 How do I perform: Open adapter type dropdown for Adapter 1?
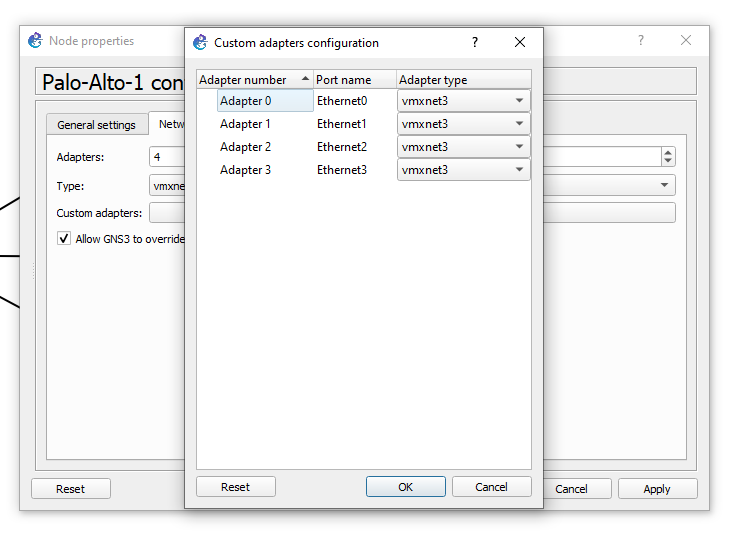click(464, 124)
